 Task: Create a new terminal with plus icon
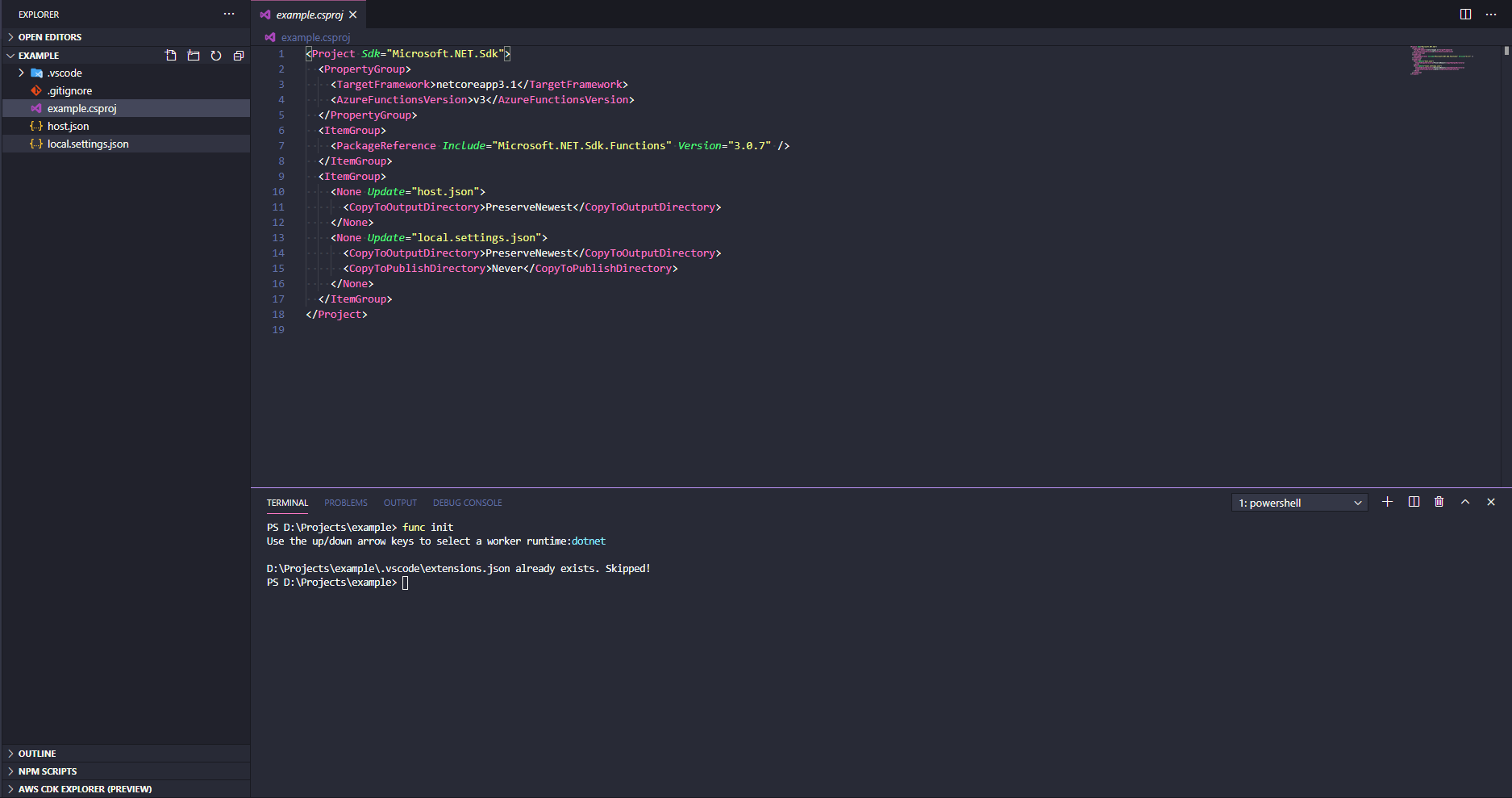click(1387, 502)
